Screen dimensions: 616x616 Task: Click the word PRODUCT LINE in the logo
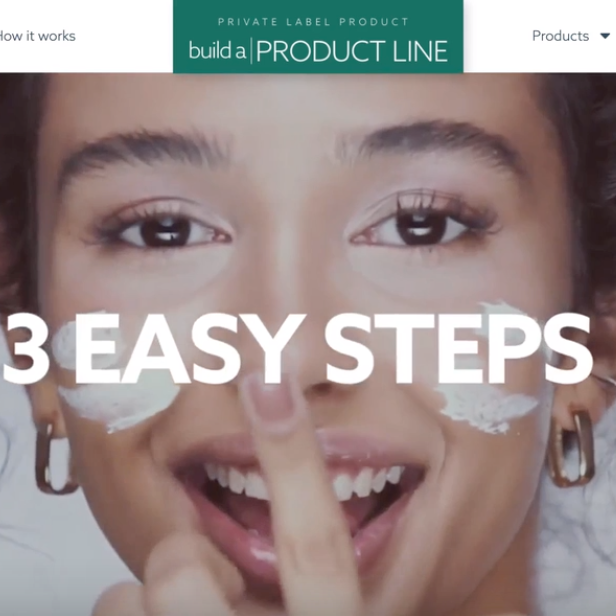352,51
